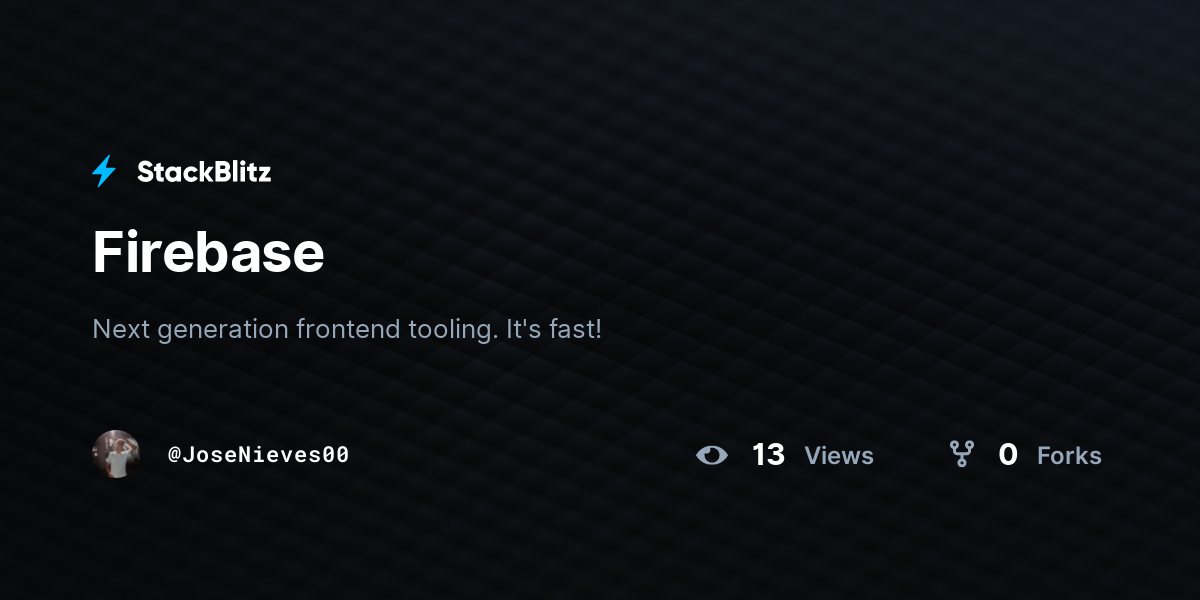The width and height of the screenshot is (1200, 600).
Task: Select the 0 forks count
Action: pos(1008,455)
